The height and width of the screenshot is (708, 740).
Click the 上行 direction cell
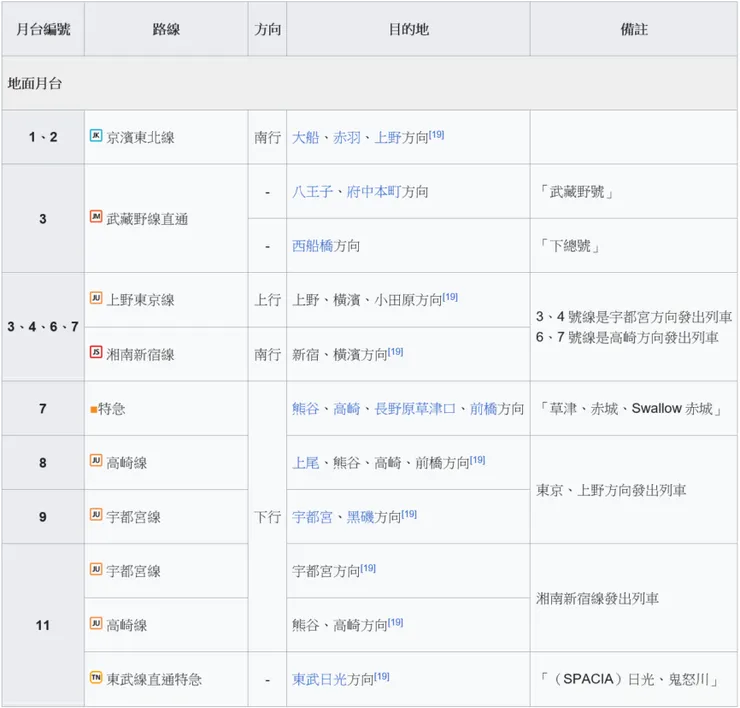pyautogui.click(x=267, y=300)
